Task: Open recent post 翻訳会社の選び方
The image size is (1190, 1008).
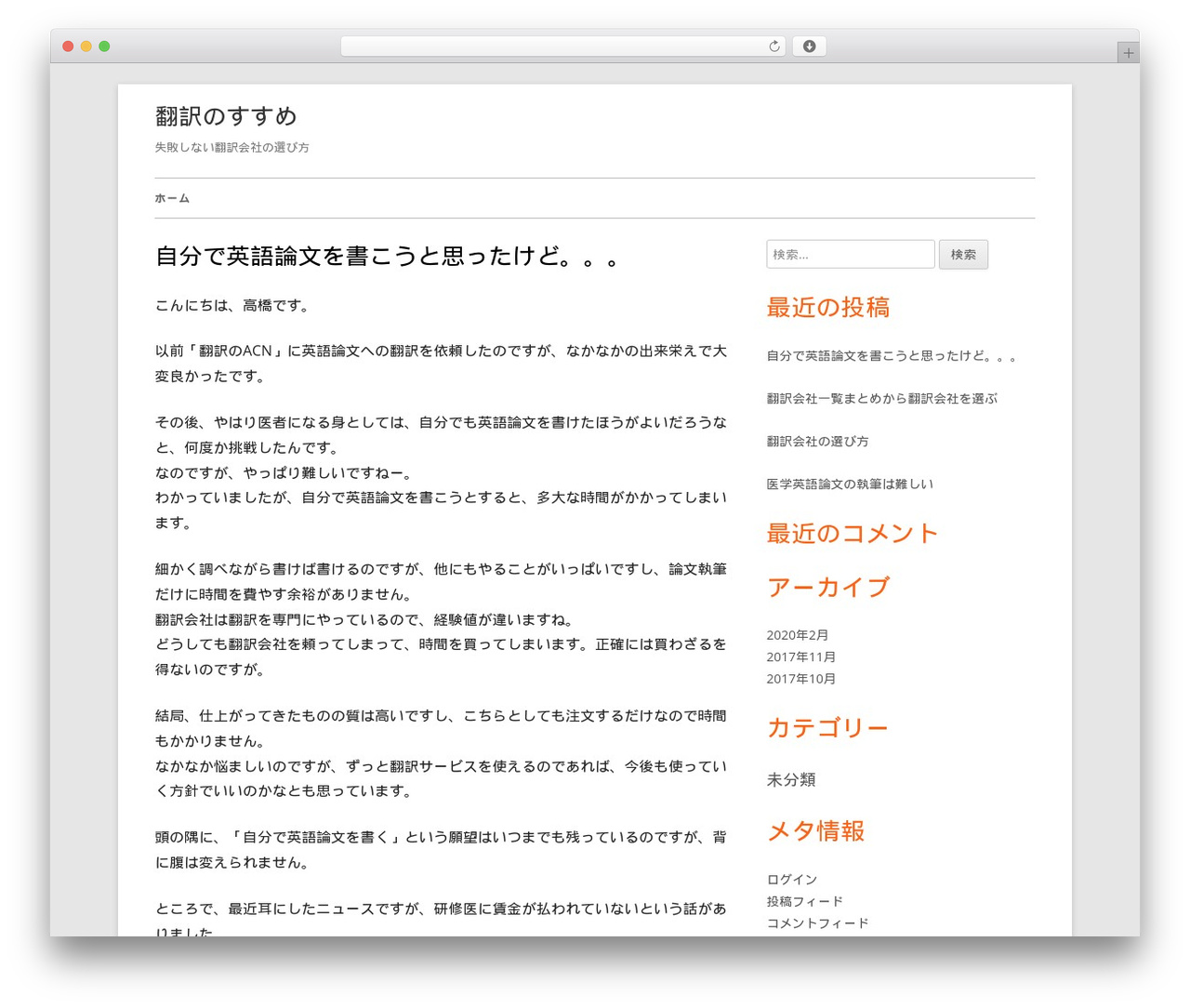Action: point(817,441)
